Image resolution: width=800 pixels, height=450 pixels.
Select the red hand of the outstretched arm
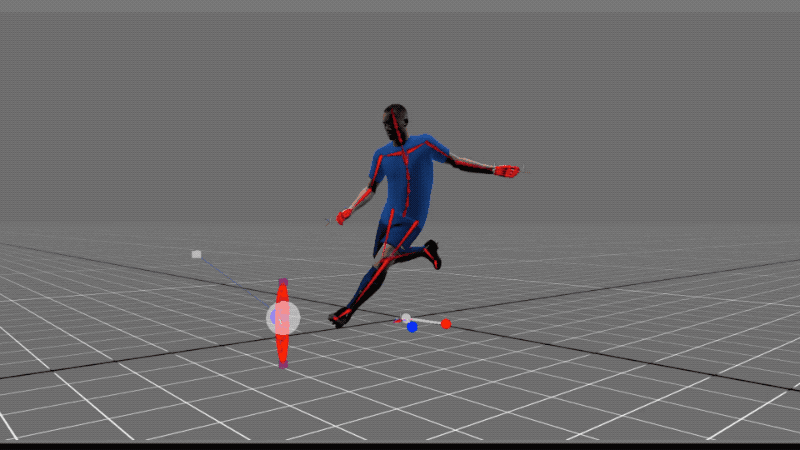[x=507, y=171]
